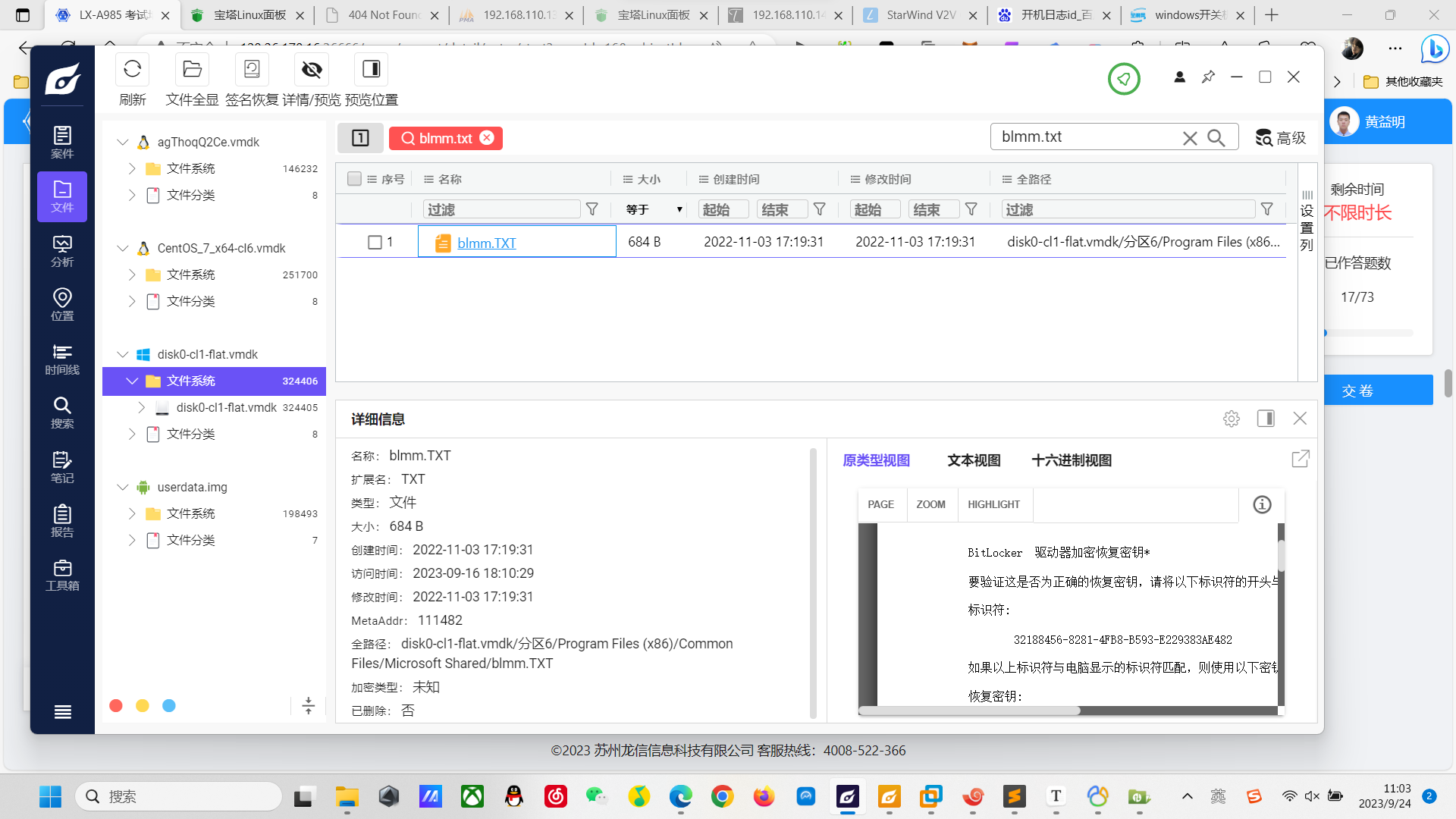Collapse the agThoqQ2Ce.vmdk tree node

click(123, 142)
